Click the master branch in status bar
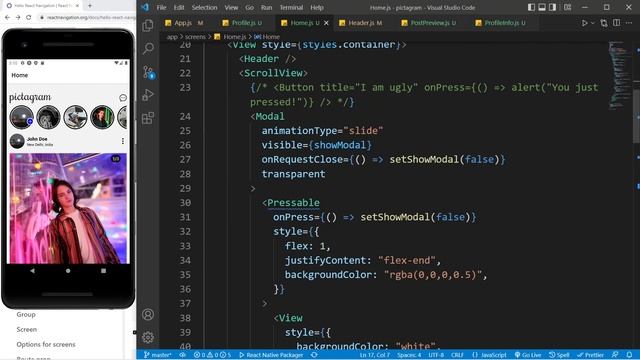Image resolution: width=640 pixels, height=360 pixels. click(x=158, y=355)
